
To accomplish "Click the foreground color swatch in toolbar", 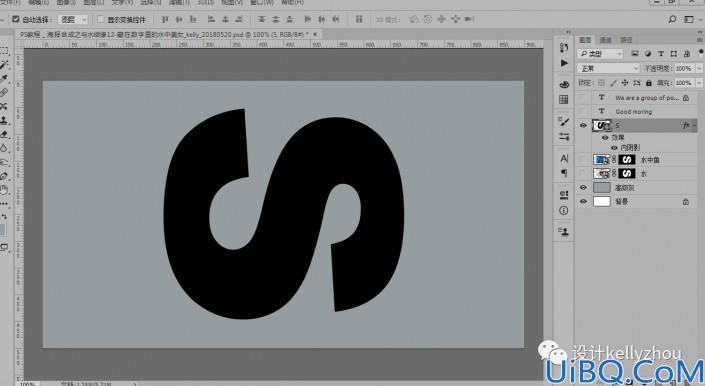I will 2,230.
